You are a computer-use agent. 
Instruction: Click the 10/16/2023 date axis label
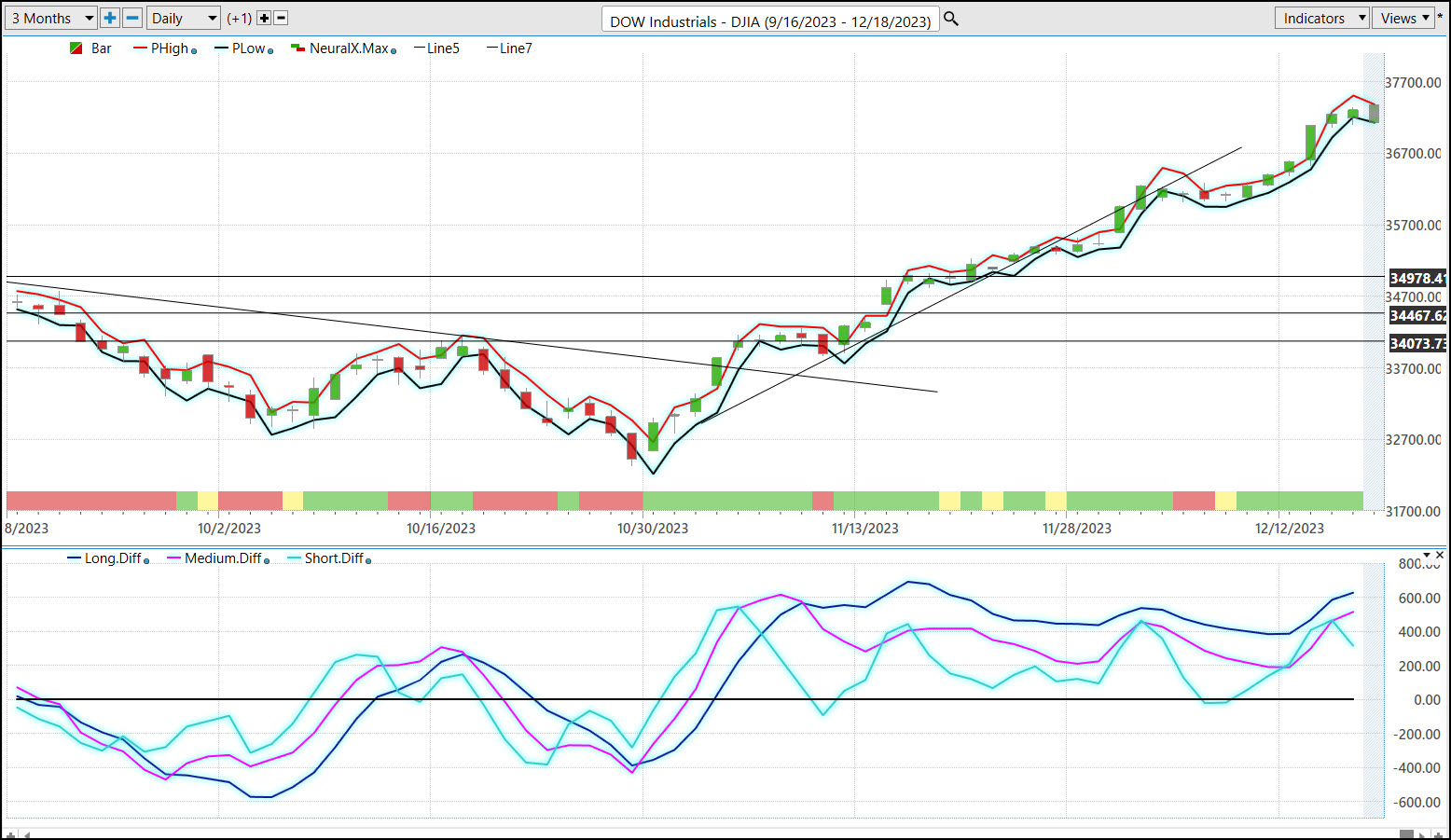pos(441,529)
